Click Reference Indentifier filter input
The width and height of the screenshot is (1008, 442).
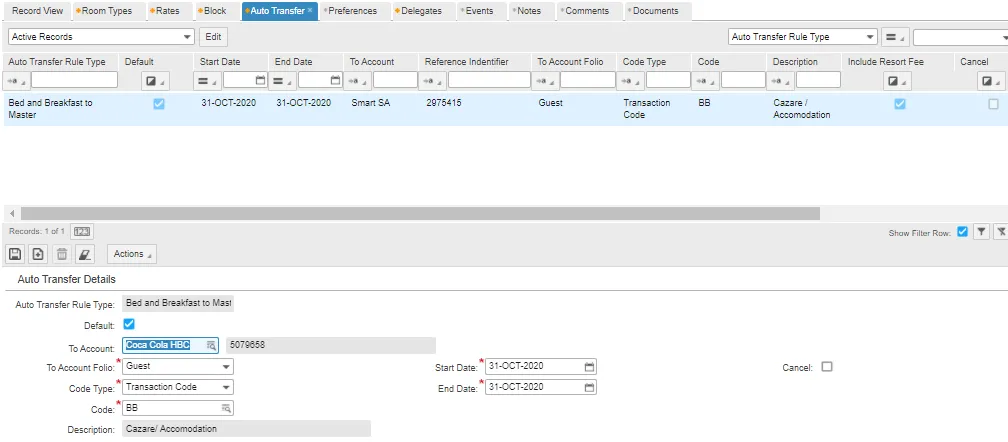pos(489,80)
